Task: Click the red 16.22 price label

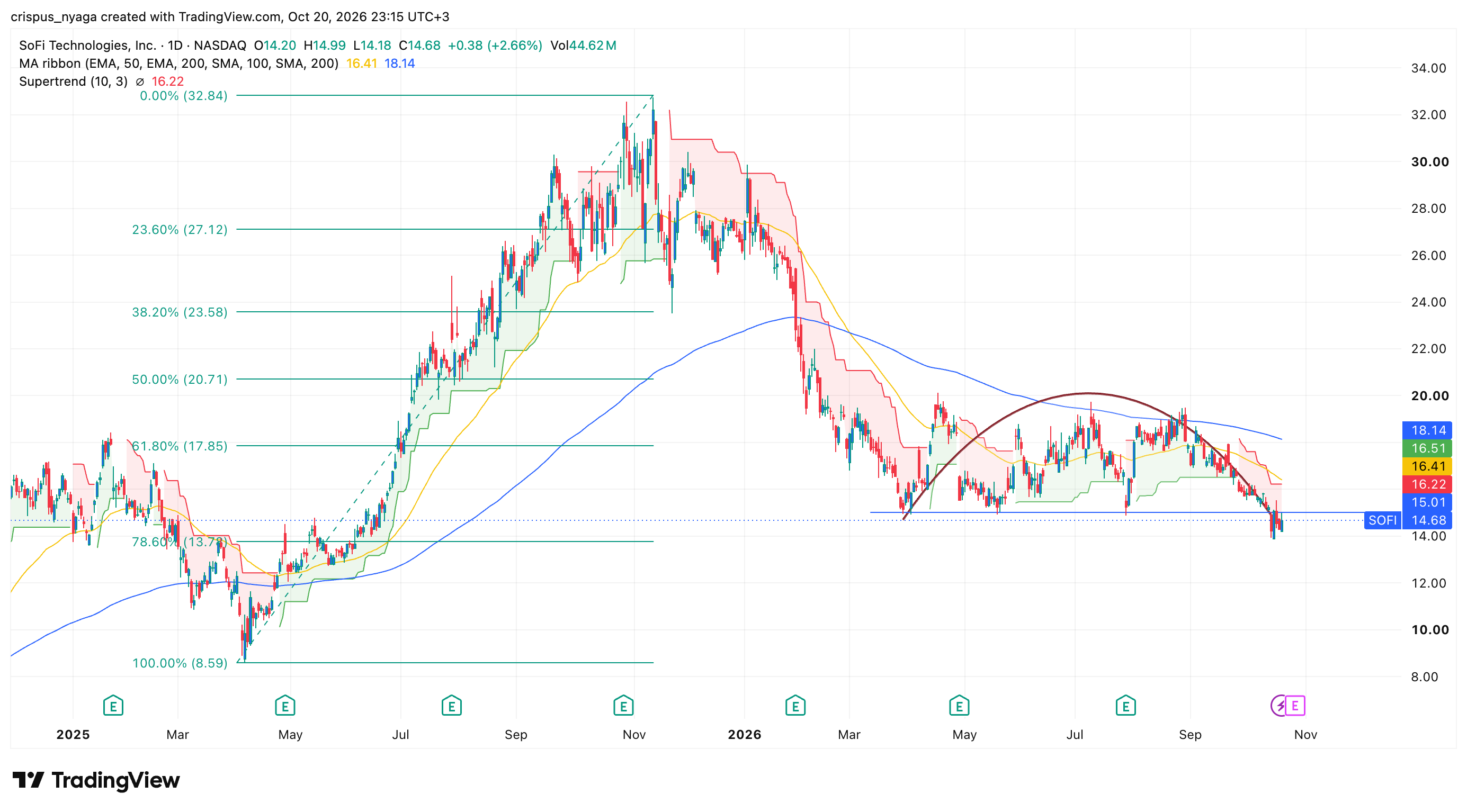Action: [x=1428, y=484]
